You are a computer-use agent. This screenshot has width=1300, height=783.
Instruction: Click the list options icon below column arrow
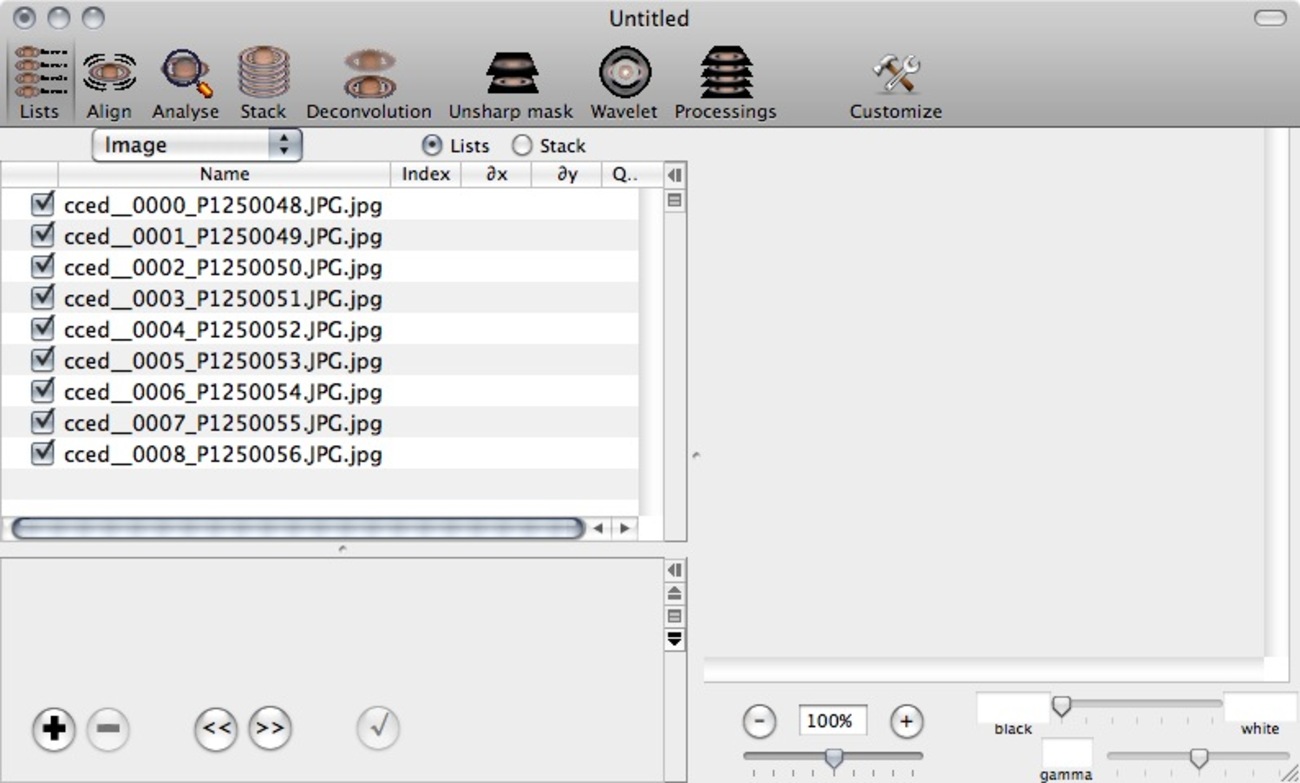(x=675, y=200)
